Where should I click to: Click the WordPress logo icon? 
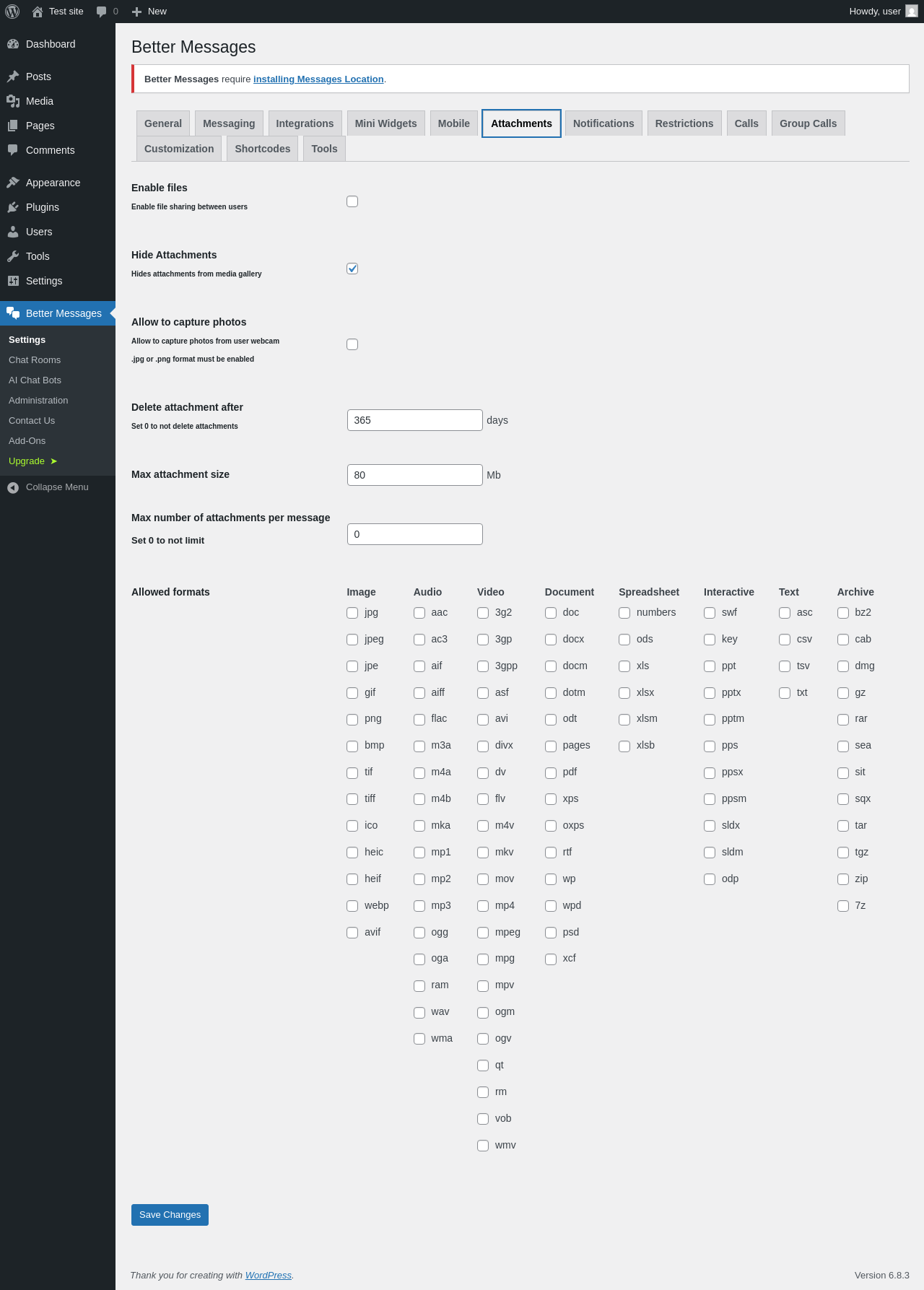(x=12, y=12)
